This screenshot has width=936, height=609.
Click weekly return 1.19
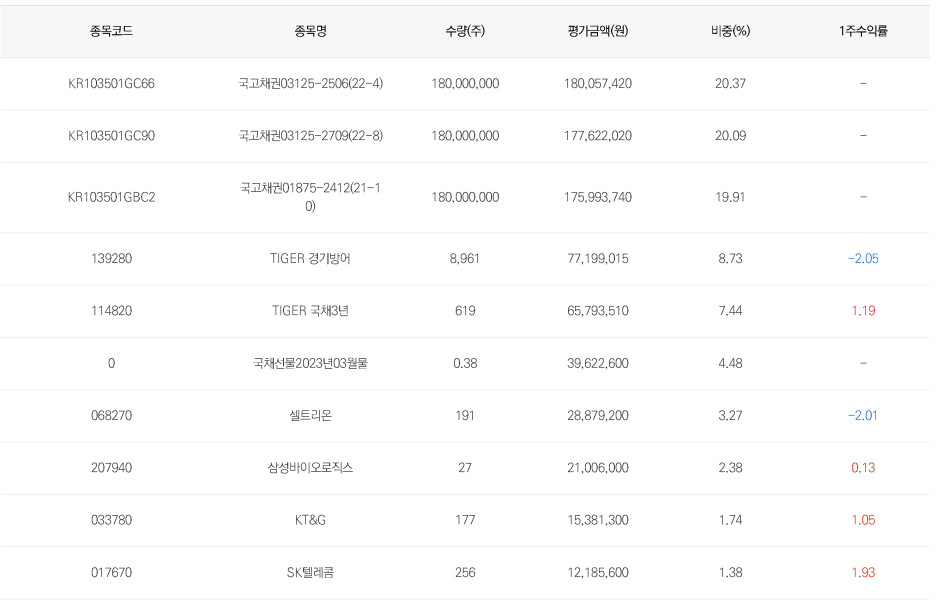863,311
